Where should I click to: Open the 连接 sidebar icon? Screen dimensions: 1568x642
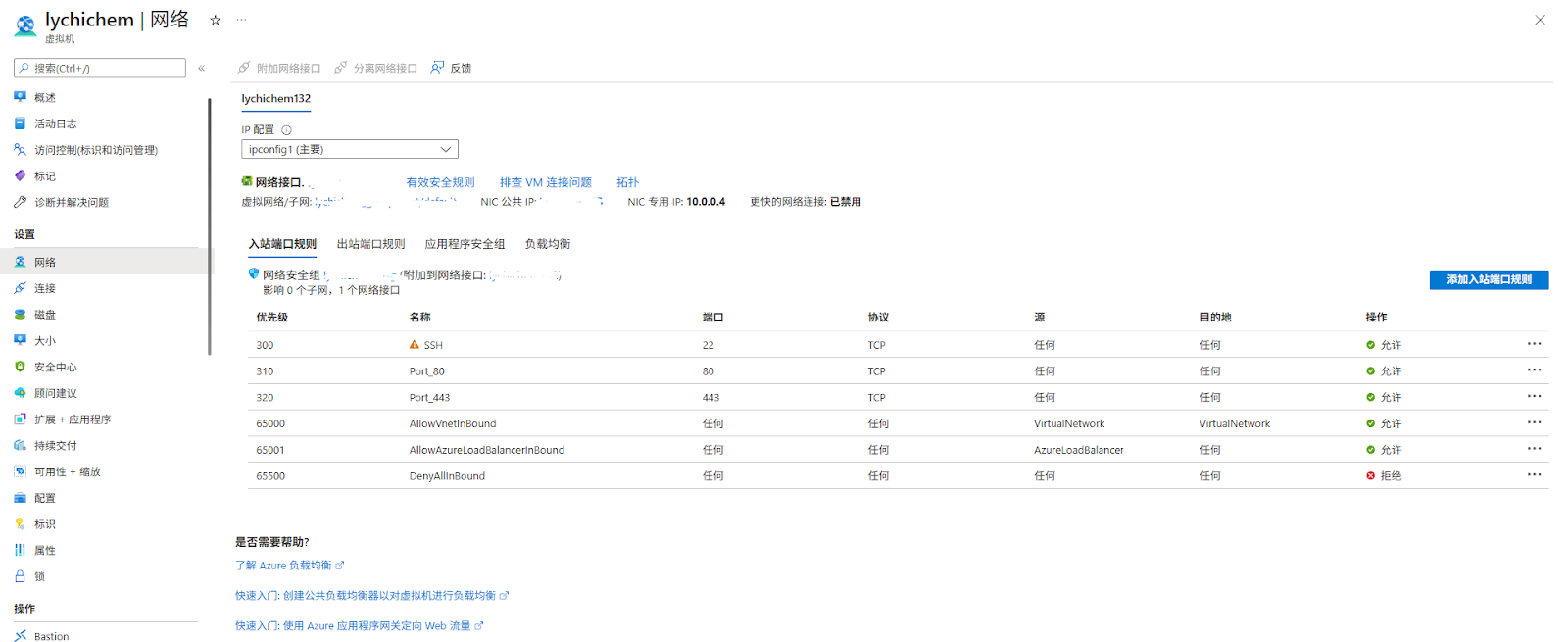pos(20,288)
